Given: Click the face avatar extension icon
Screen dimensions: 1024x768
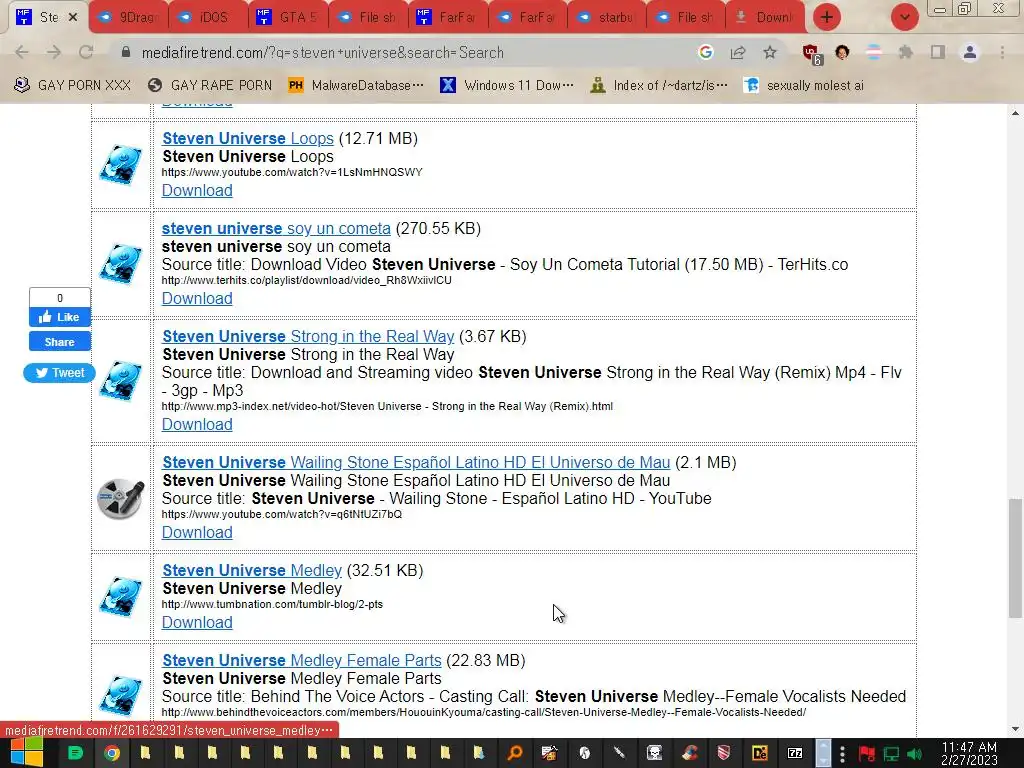Looking at the screenshot, I should [x=842, y=52].
